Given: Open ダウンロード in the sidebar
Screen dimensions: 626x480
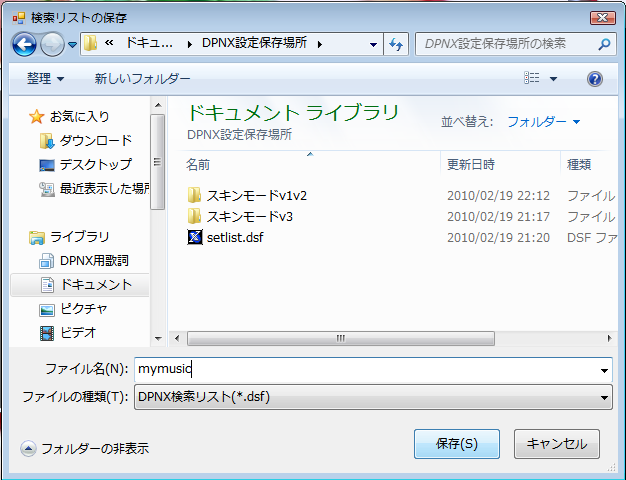Looking at the screenshot, I should click(96, 141).
